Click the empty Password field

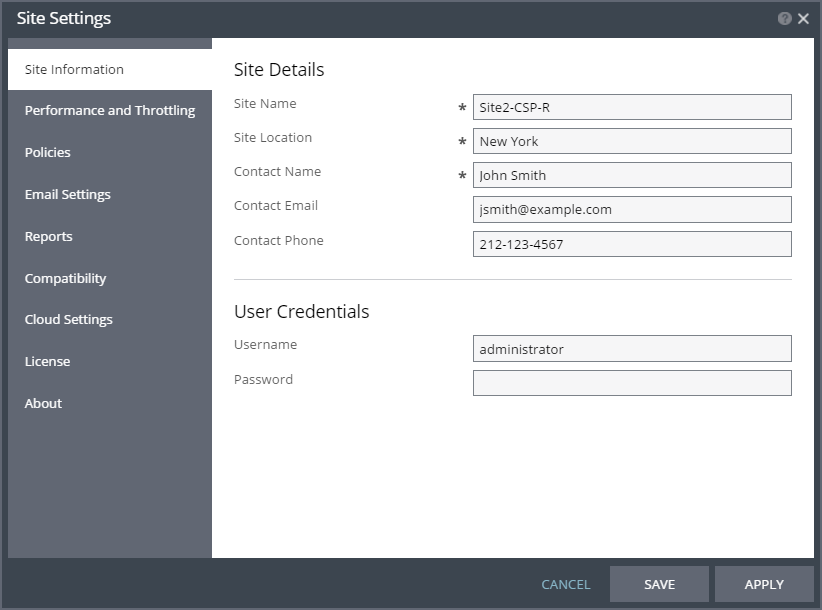[632, 383]
